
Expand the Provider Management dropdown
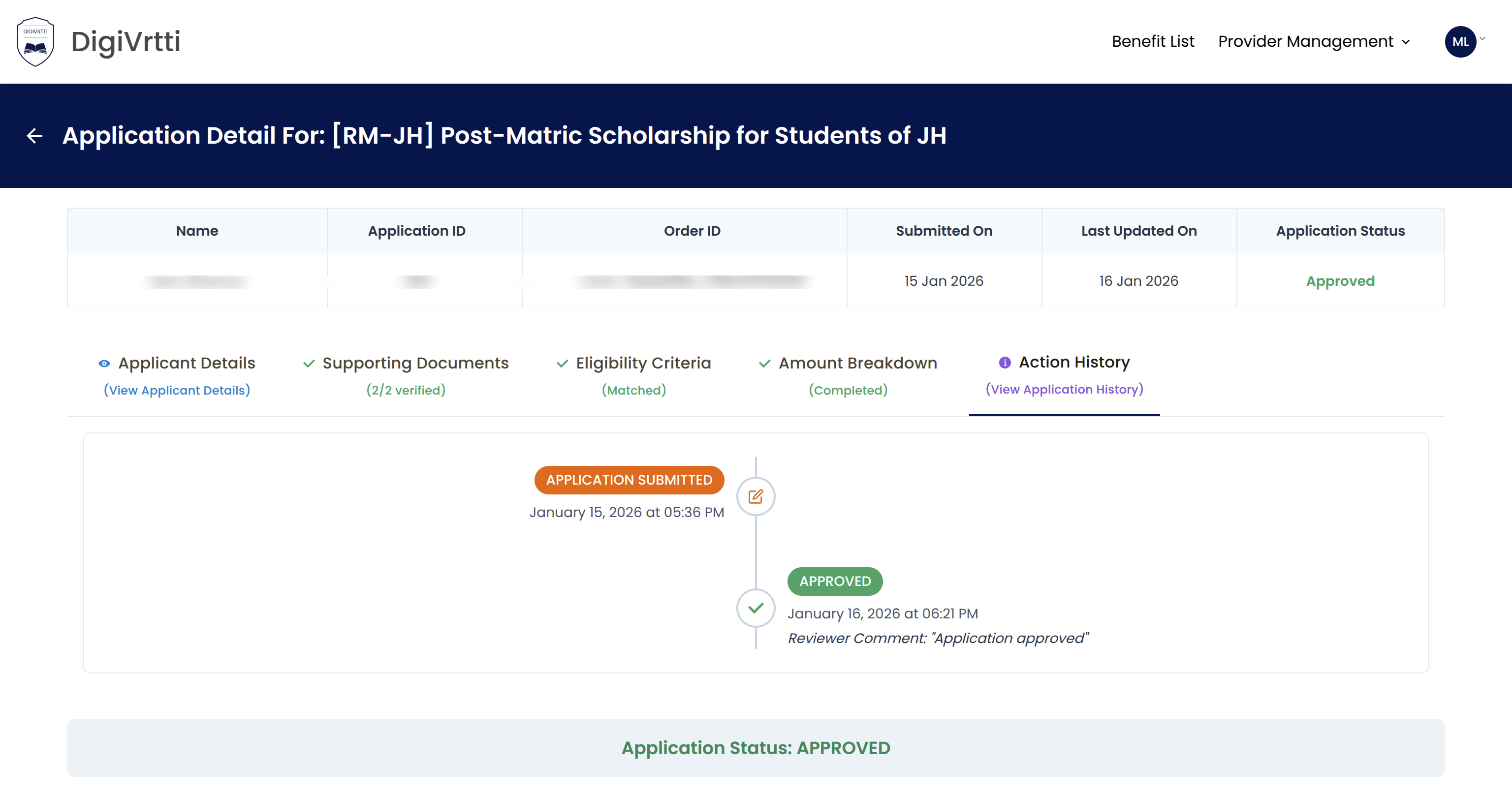[1313, 41]
